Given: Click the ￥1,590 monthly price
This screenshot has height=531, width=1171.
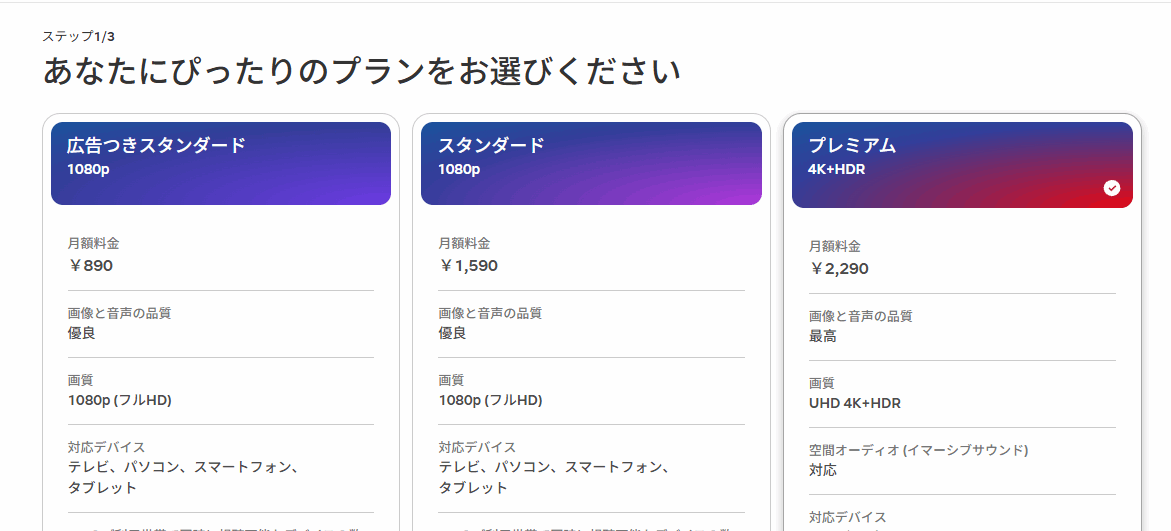Looking at the screenshot, I should 468,266.
